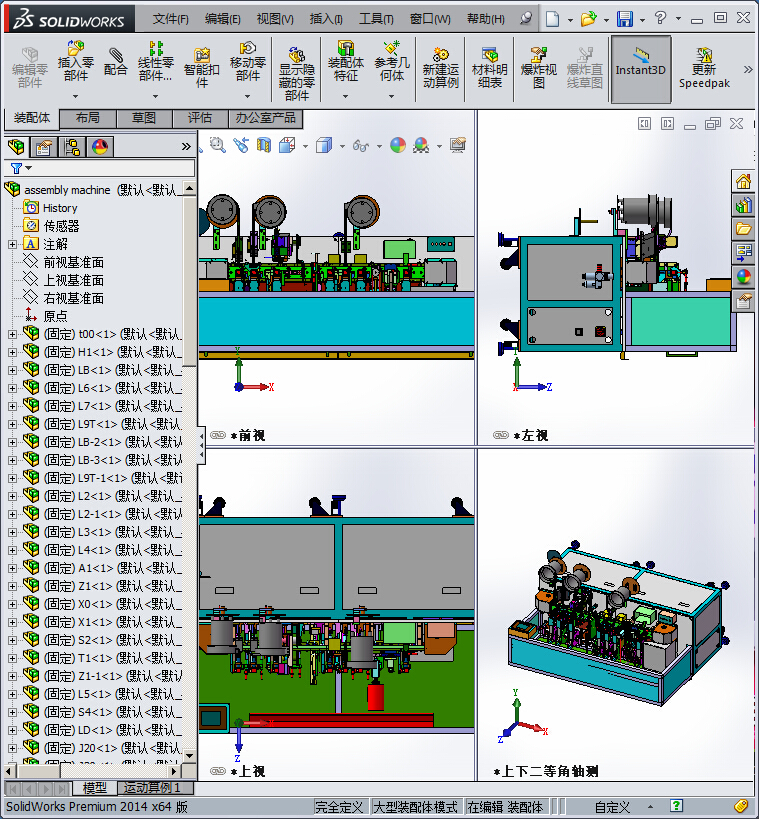Open View Settings icon in viewport toolbar

pyautogui.click(x=458, y=145)
